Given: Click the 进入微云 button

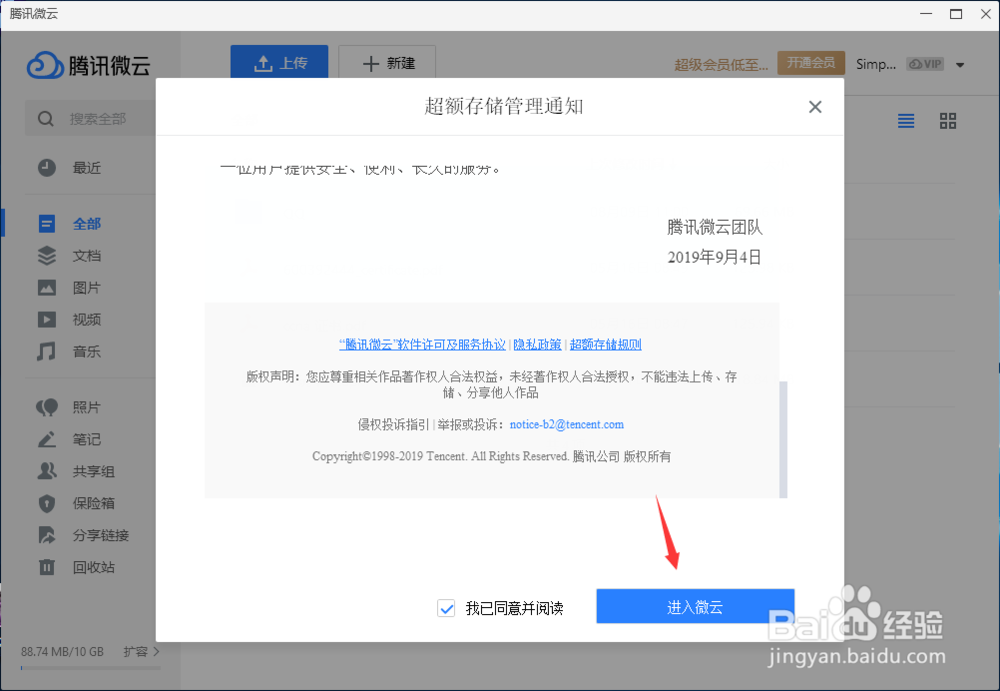Looking at the screenshot, I should pos(695,606).
